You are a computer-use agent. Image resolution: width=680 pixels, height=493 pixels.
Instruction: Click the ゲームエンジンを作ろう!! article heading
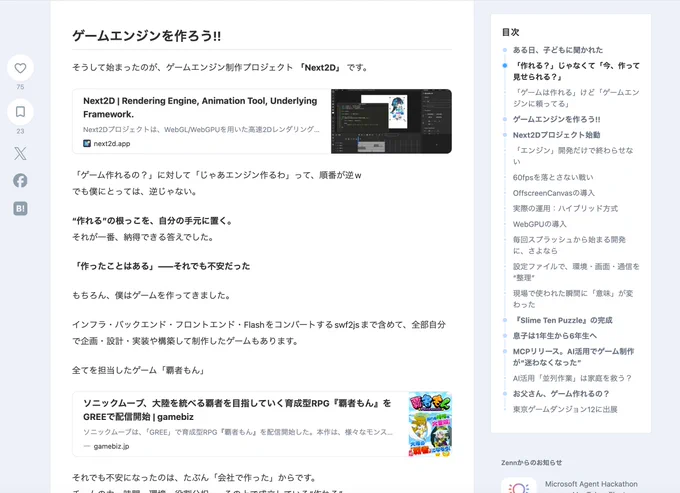pyautogui.click(x=147, y=36)
